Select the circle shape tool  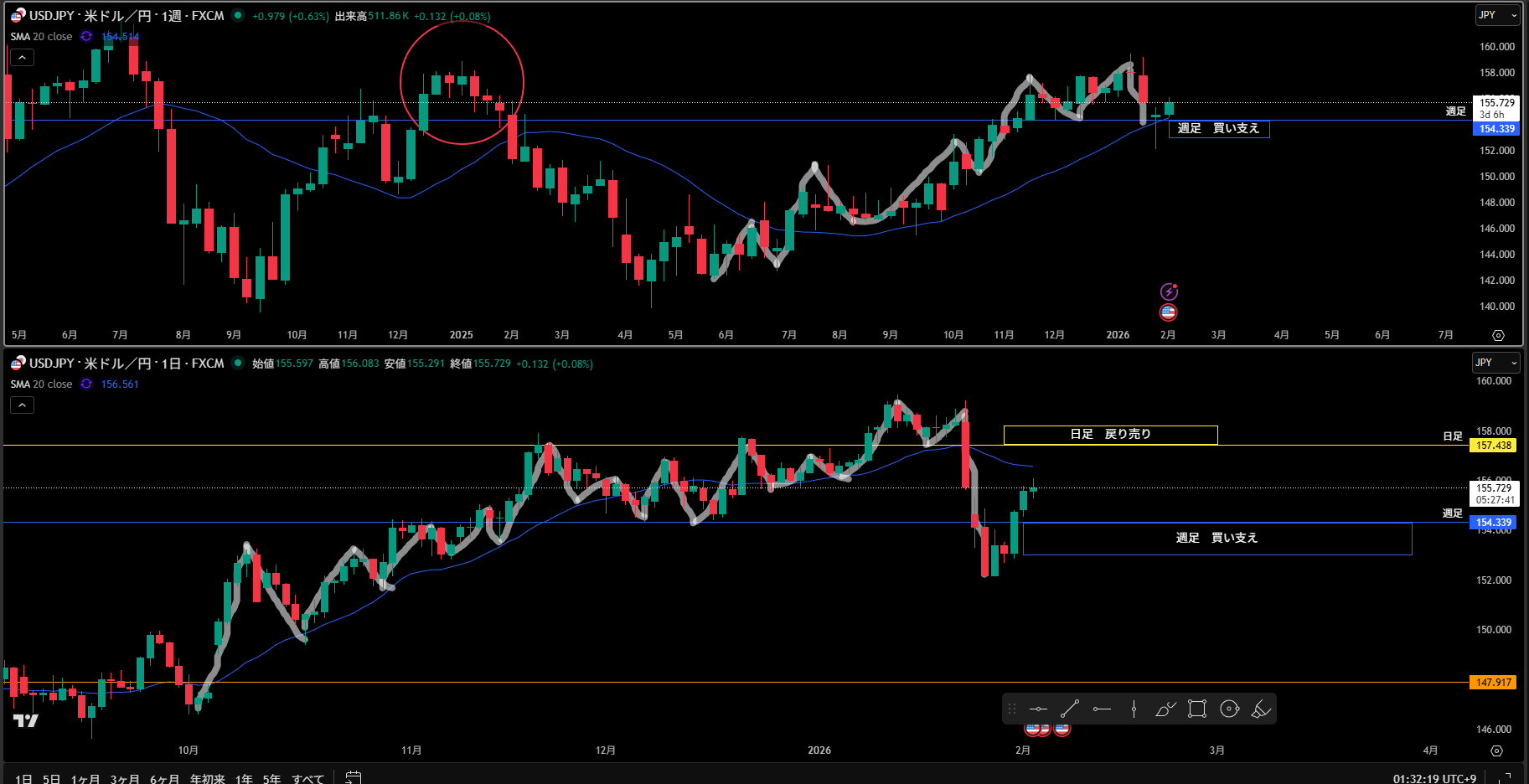click(x=1229, y=709)
